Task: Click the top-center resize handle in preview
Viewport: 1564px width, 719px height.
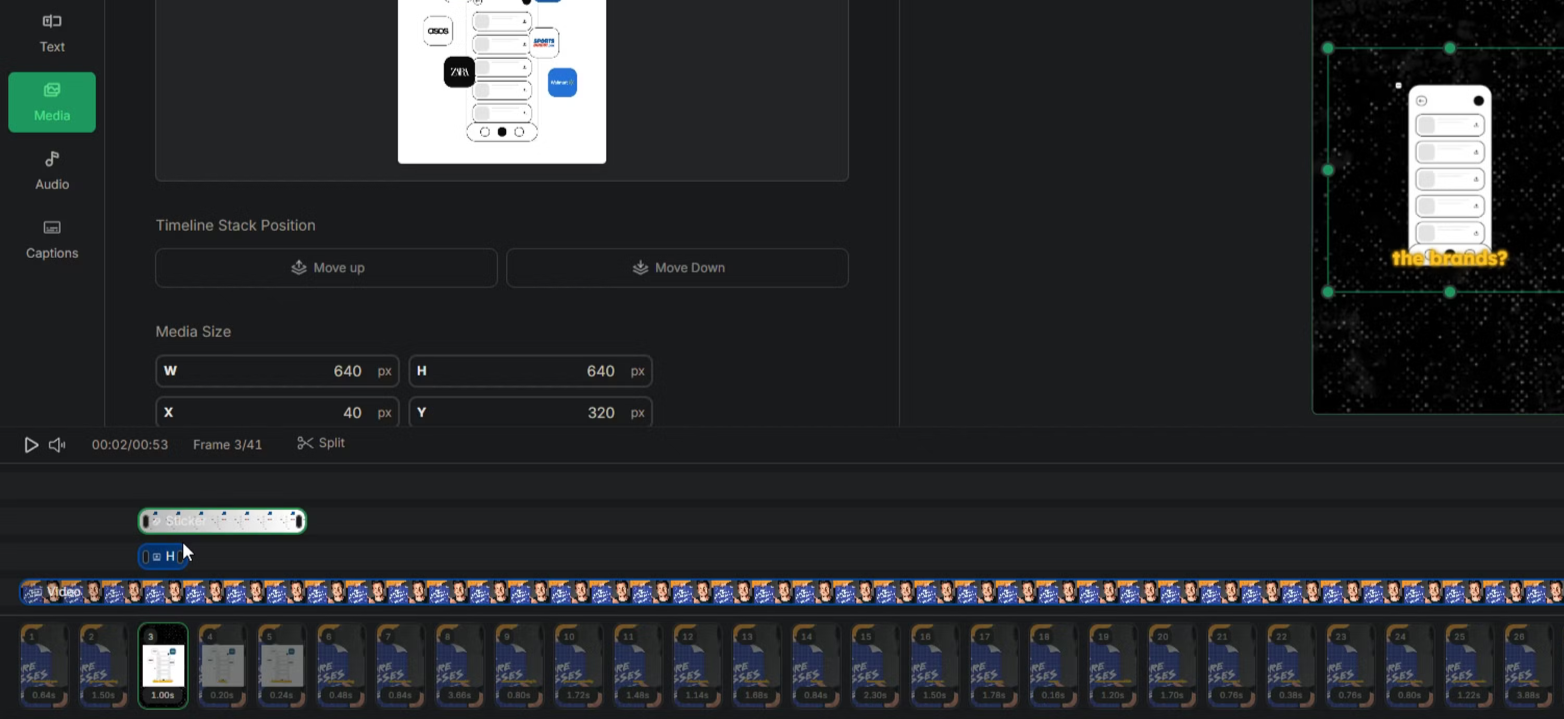Action: [1450, 48]
